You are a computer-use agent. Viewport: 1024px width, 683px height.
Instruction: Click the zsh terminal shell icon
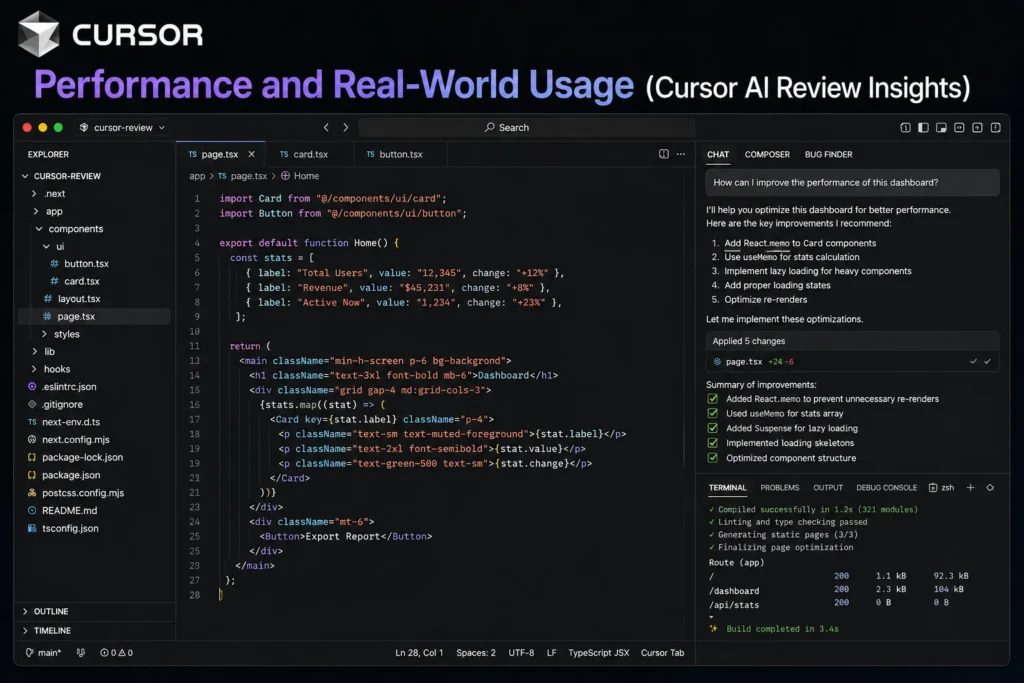[933, 488]
